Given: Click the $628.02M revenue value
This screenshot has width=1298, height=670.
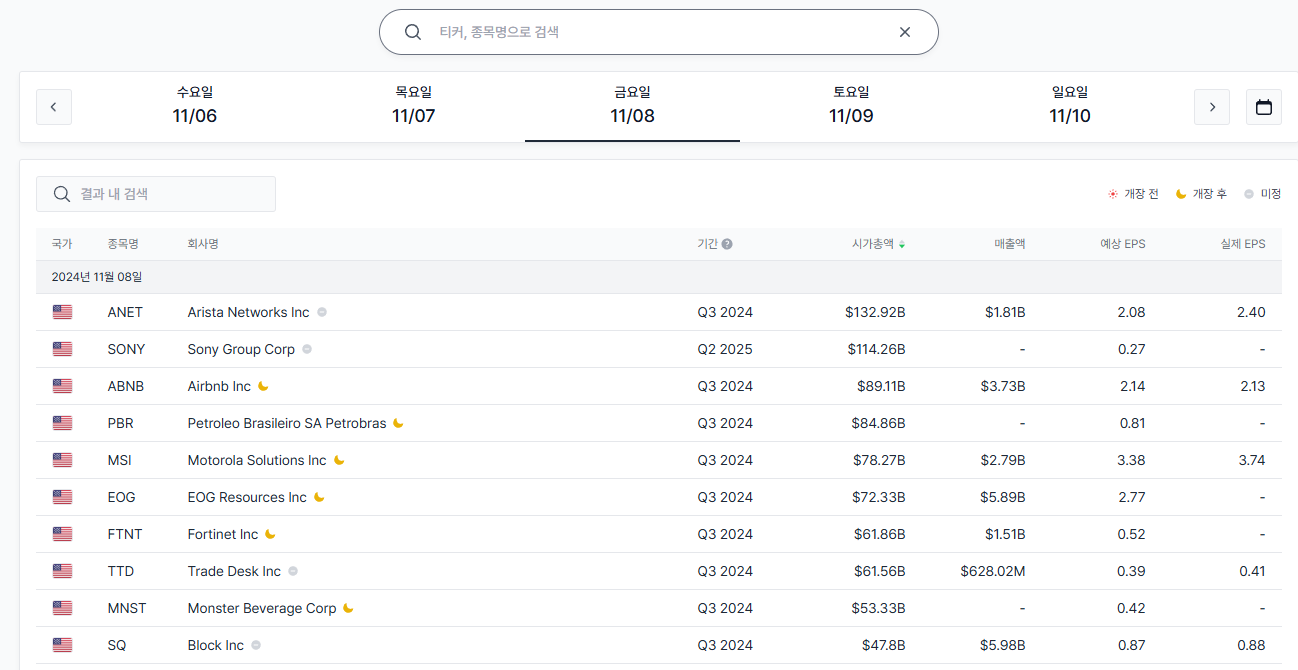Looking at the screenshot, I should [993, 571].
